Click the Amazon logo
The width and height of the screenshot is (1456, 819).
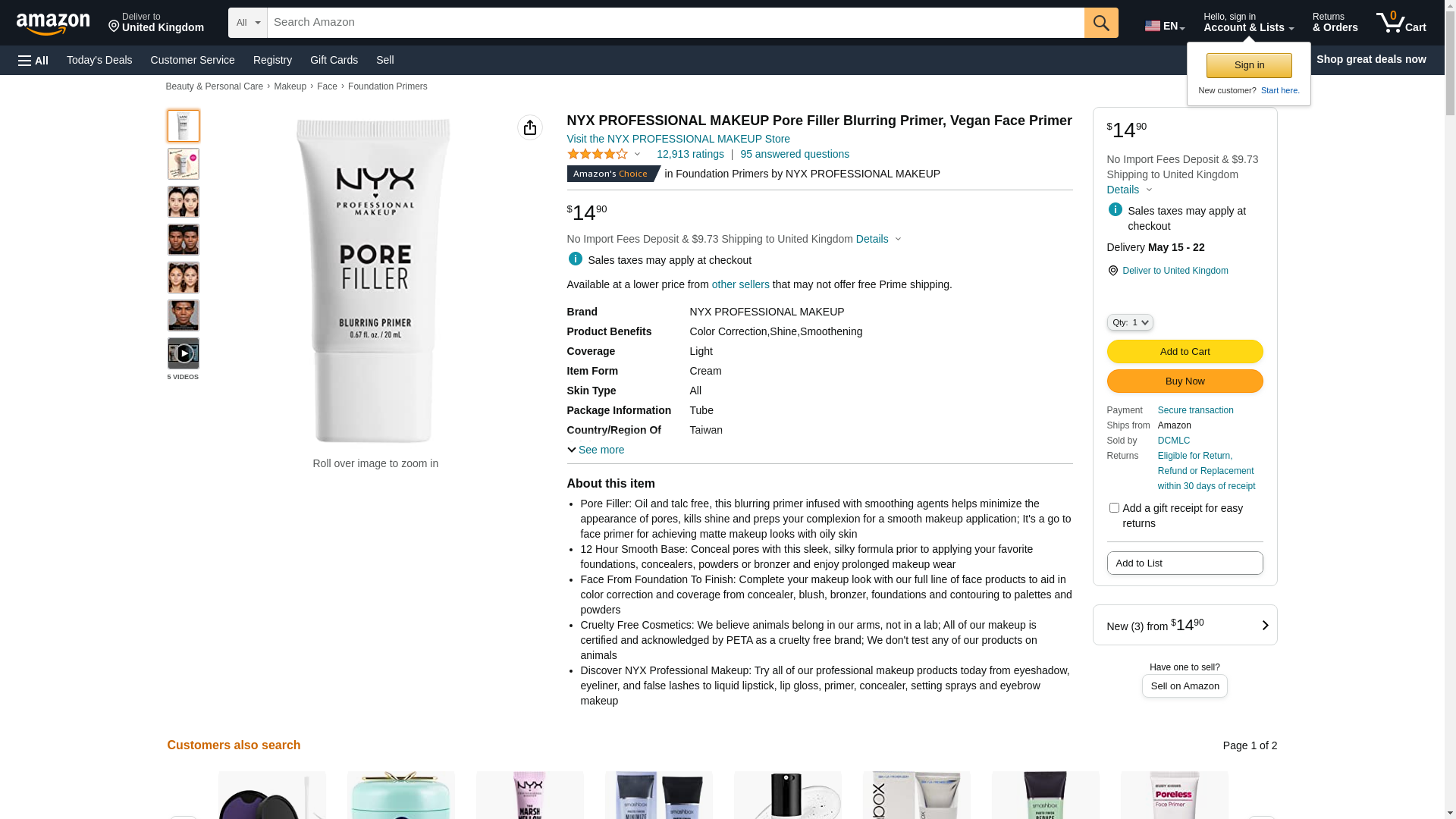pyautogui.click(x=53, y=24)
